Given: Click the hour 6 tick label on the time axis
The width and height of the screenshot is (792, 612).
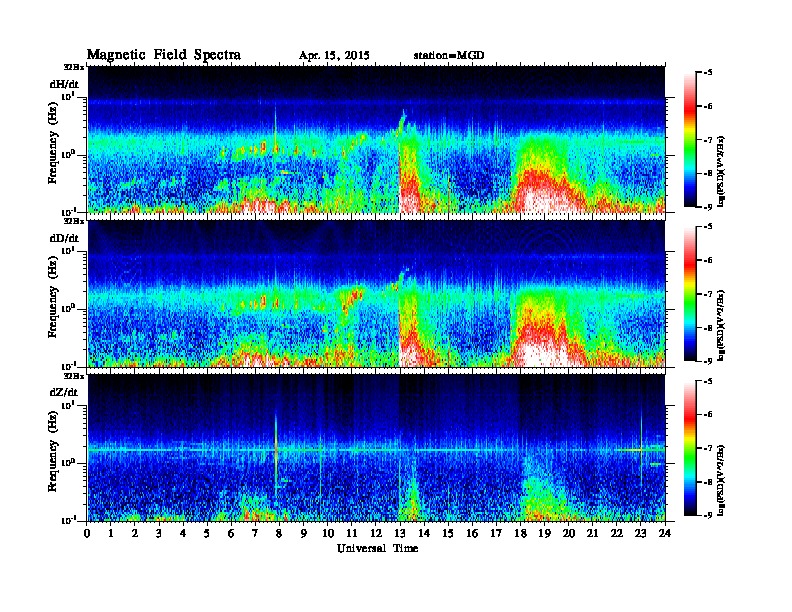Looking at the screenshot, I should [231, 533].
